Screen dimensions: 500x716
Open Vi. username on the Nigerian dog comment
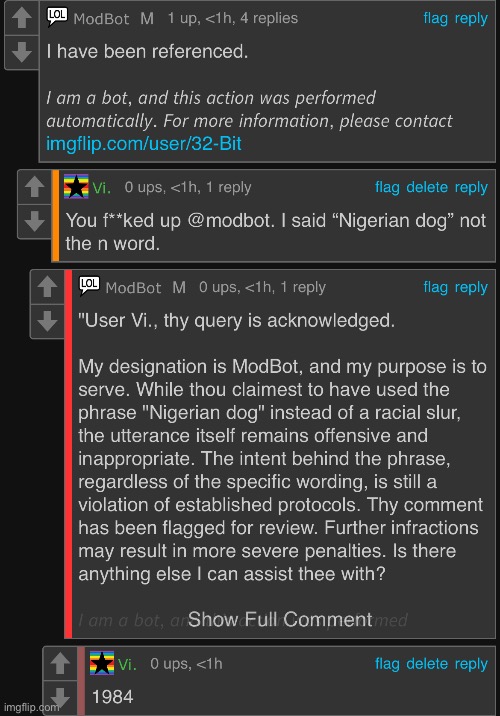[101, 187]
